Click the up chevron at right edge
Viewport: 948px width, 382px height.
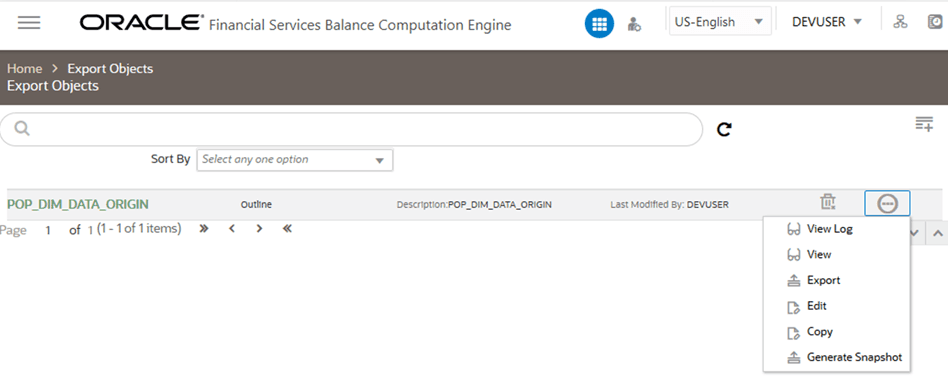coord(938,233)
